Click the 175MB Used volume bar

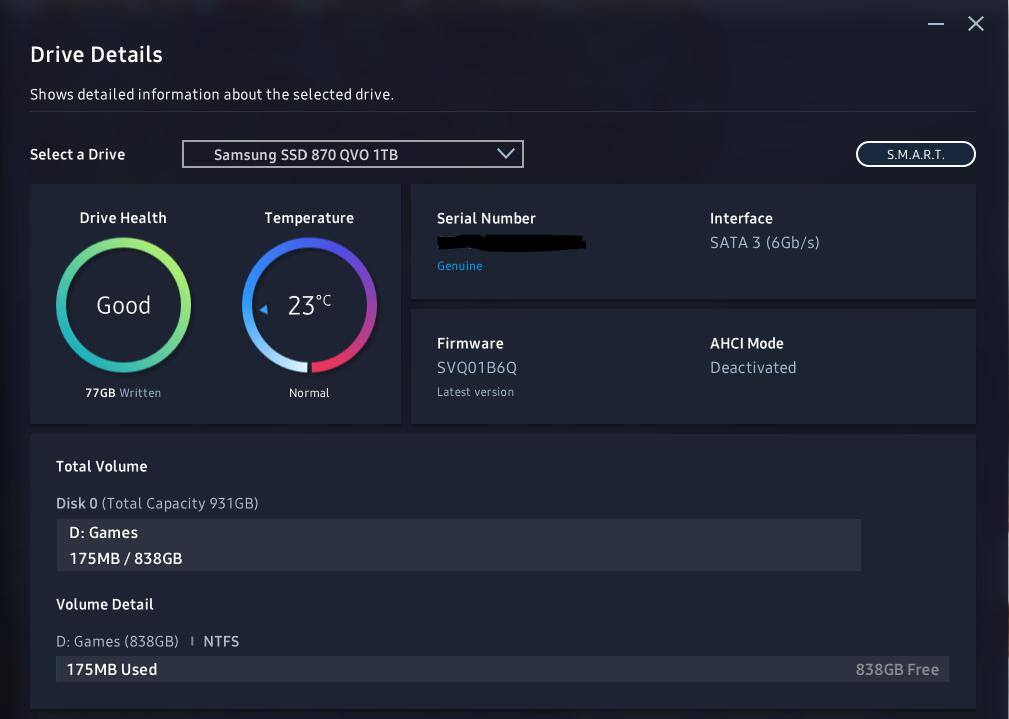[502, 669]
